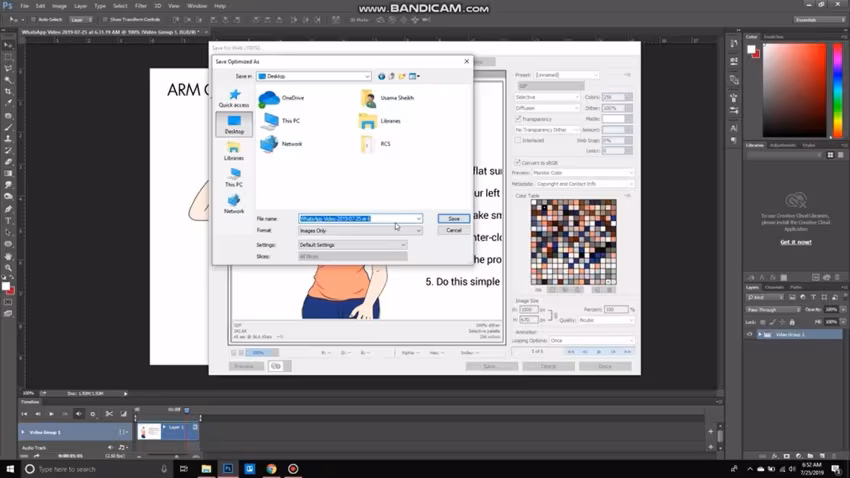Open the Layer menu
This screenshot has width=850, height=478.
[80, 6]
